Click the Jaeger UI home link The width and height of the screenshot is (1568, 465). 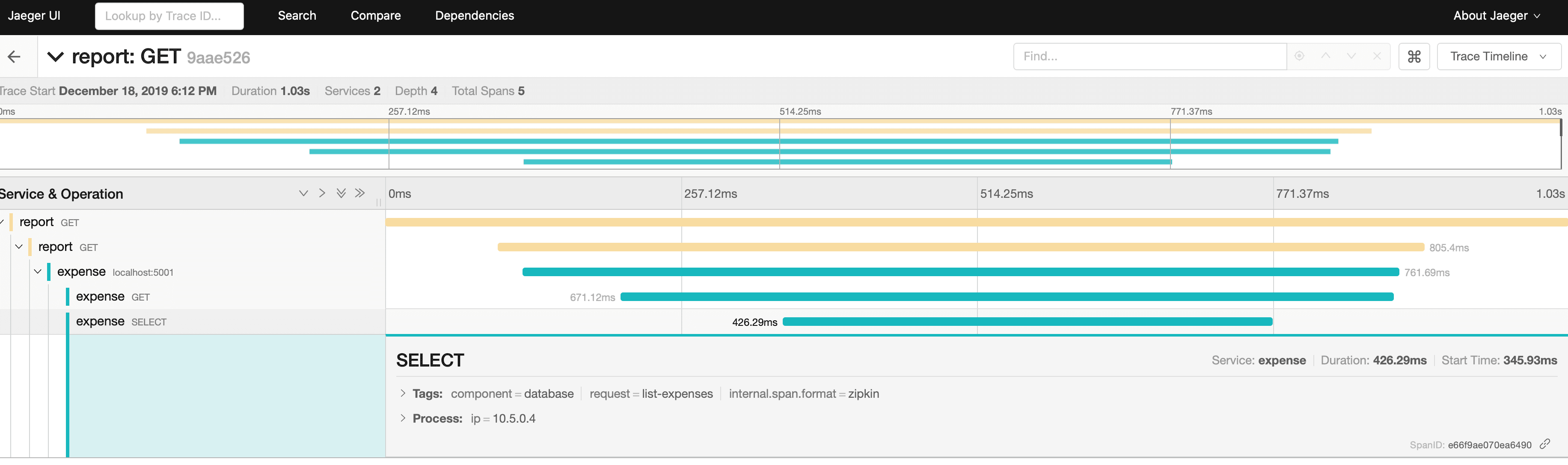coord(33,15)
